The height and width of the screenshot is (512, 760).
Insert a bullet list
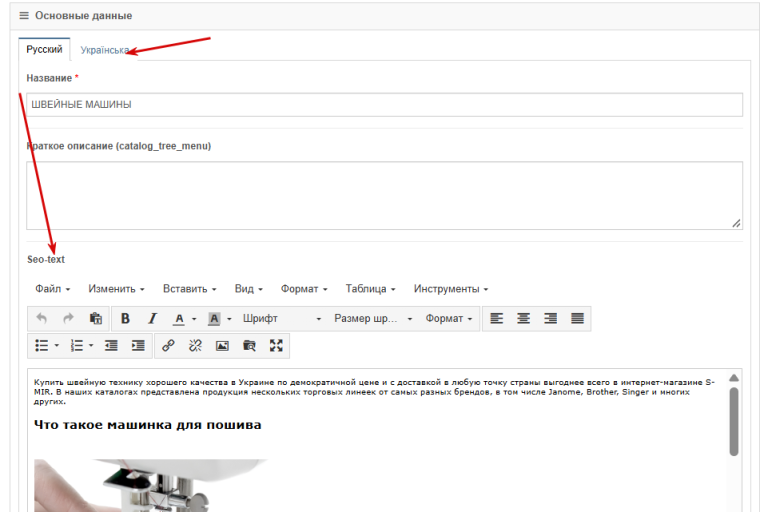[x=42, y=346]
